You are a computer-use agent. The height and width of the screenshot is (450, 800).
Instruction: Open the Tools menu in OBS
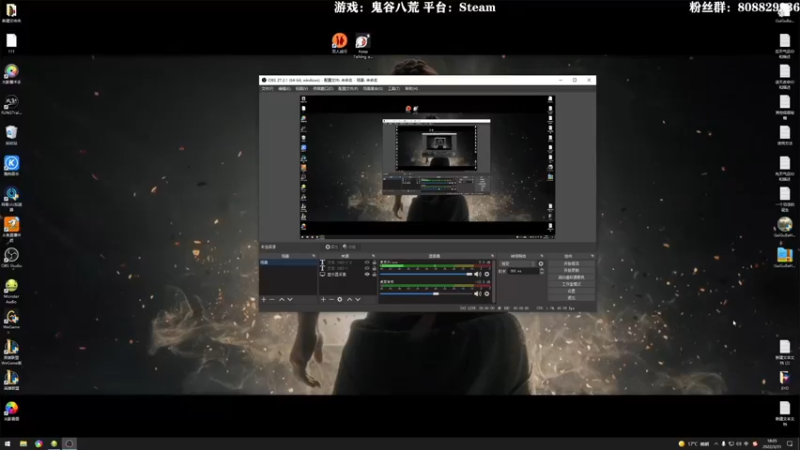[393, 89]
